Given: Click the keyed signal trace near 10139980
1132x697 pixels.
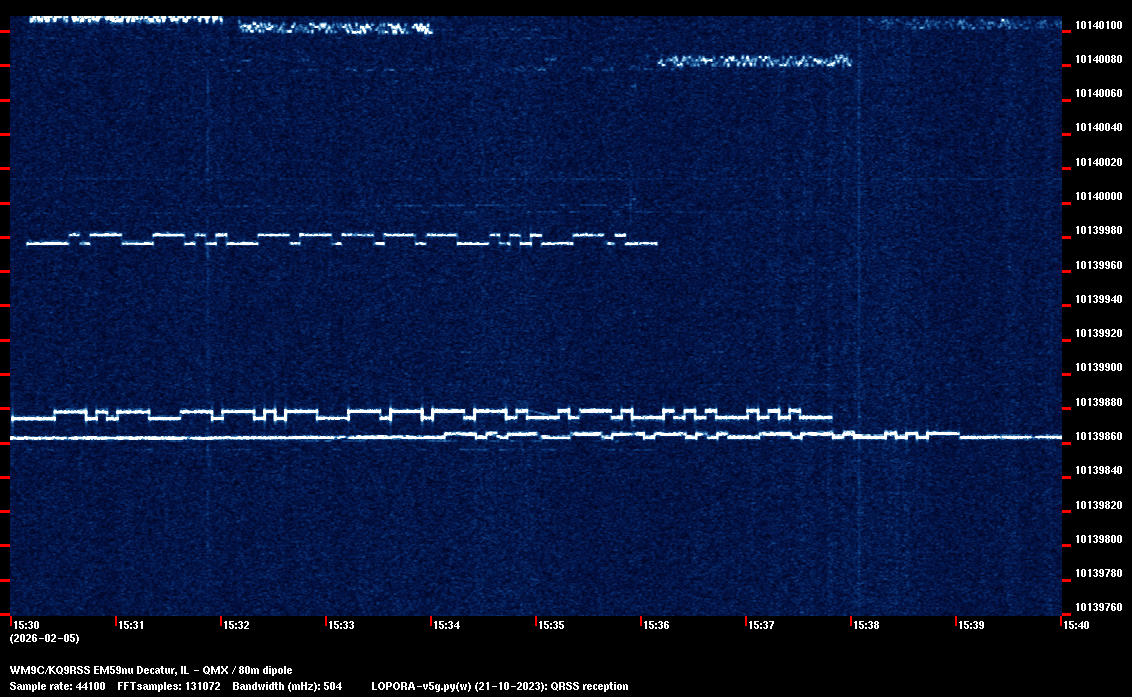Looking at the screenshot, I should click(x=340, y=239).
